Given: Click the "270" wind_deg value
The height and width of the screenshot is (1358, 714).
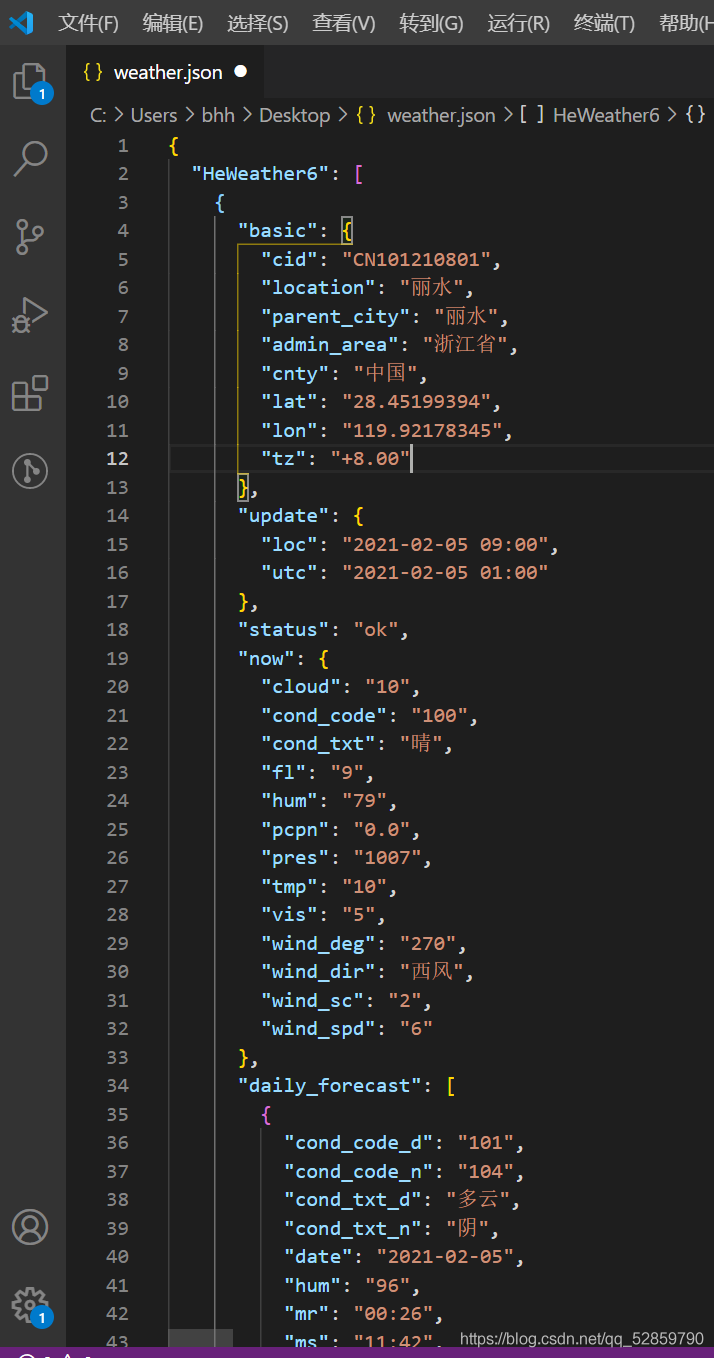Looking at the screenshot, I should (428, 944).
